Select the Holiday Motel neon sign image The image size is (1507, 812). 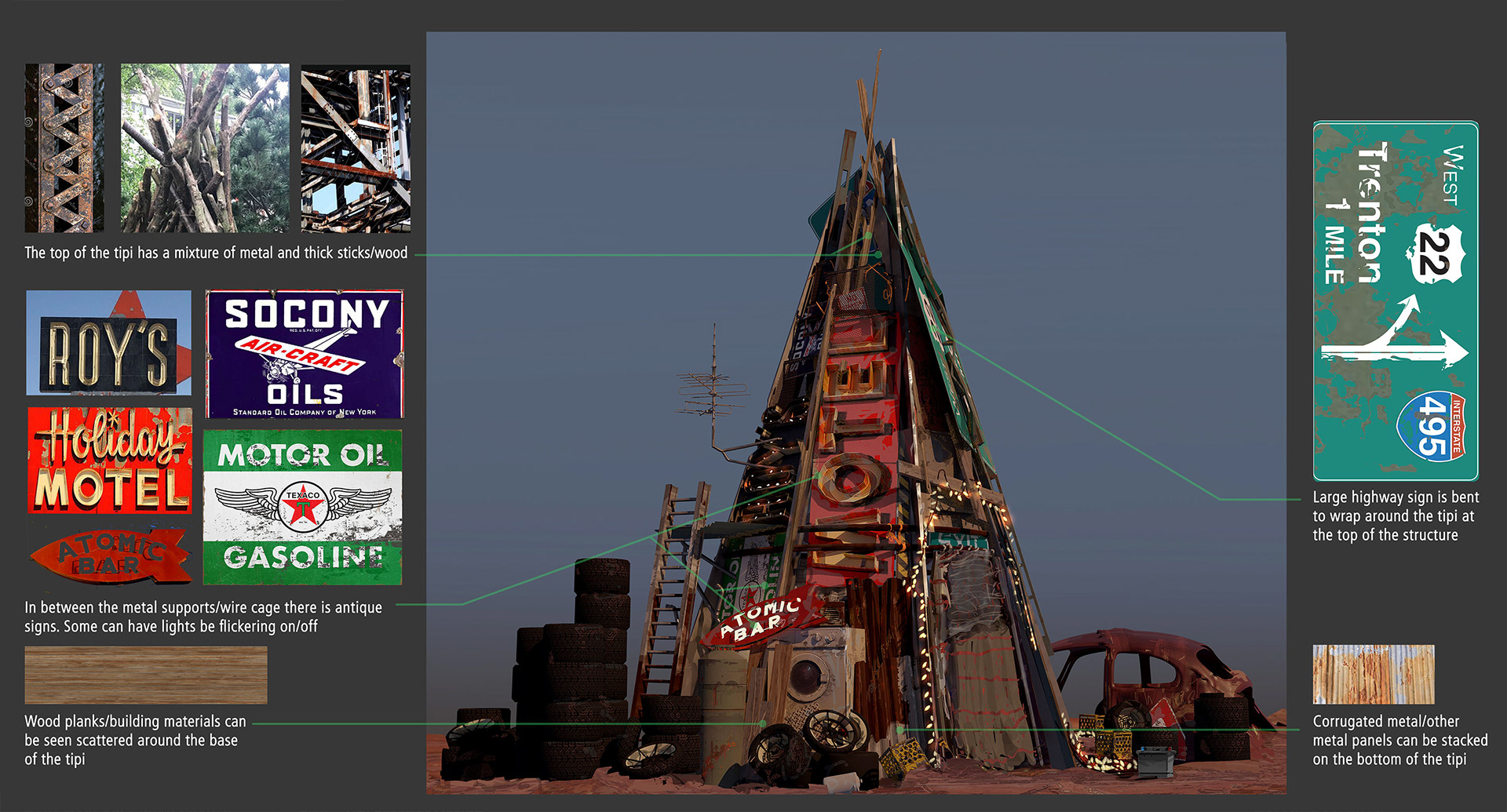tap(110, 461)
